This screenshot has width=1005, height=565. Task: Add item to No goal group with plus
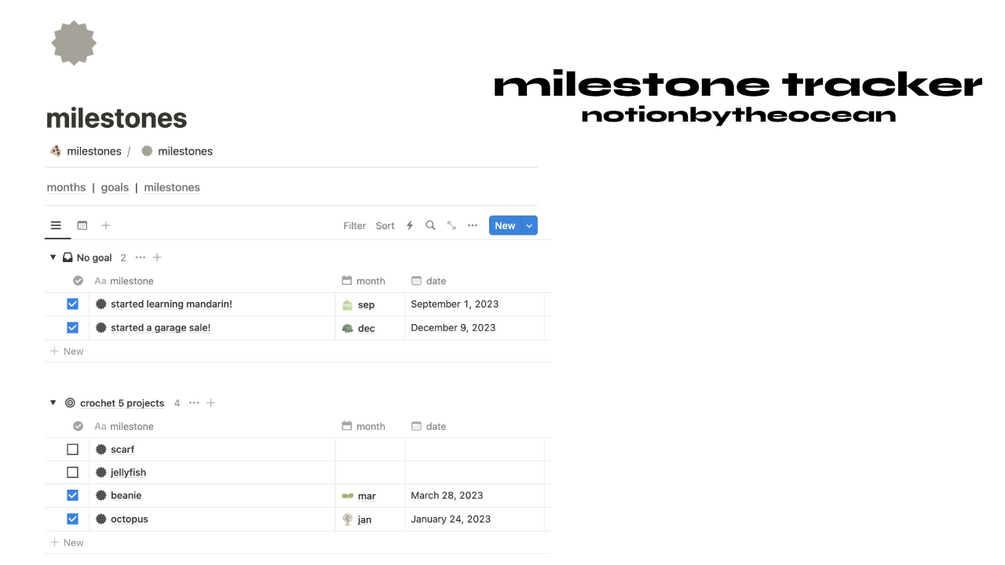157,258
